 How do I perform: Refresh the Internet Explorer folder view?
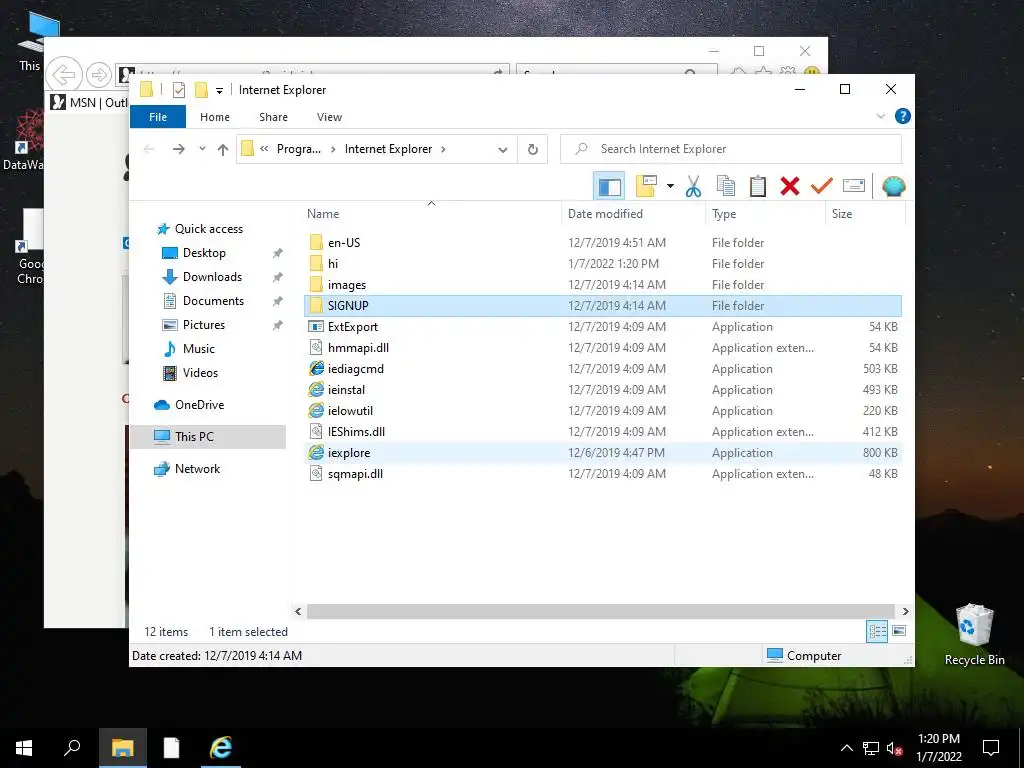coord(533,150)
